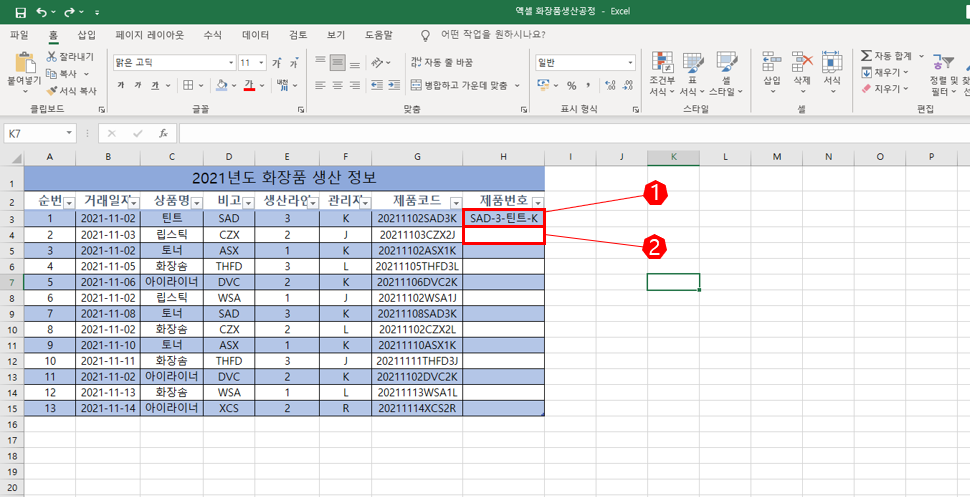Open filter dropdown on 비고 header
The image size is (970, 497).
click(x=248, y=203)
